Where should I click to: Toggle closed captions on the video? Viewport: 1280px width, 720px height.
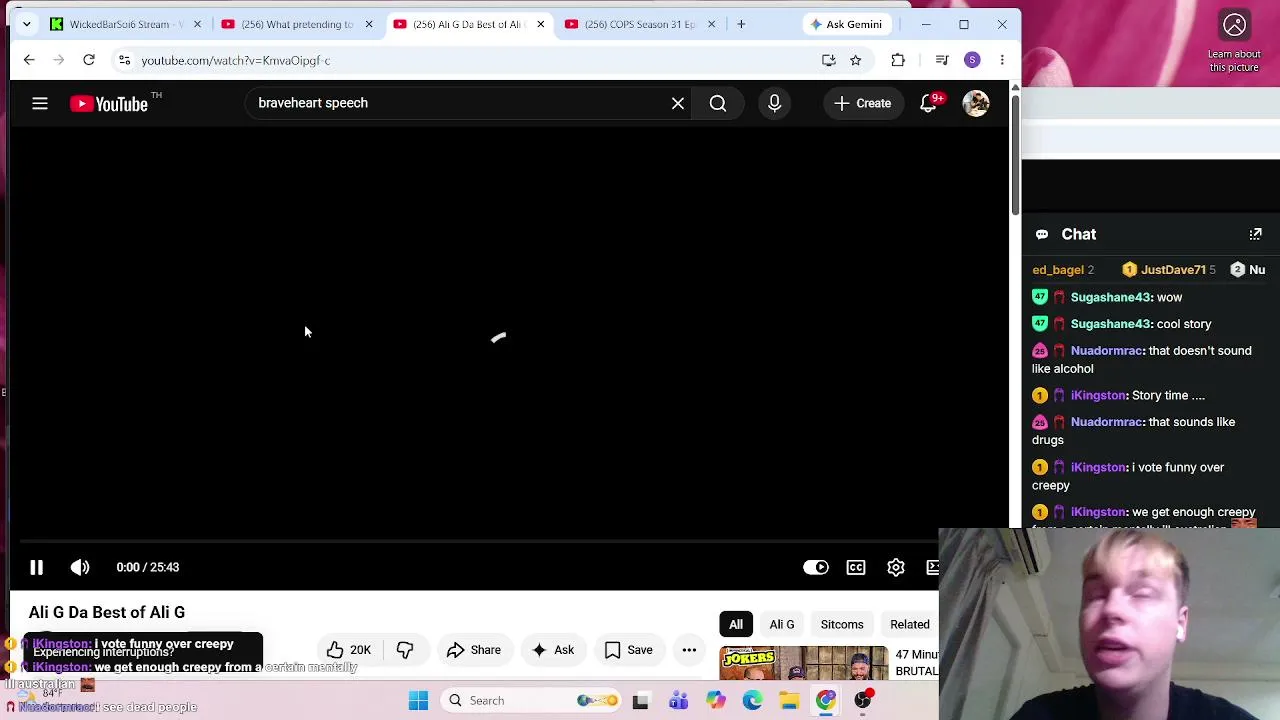point(856,567)
